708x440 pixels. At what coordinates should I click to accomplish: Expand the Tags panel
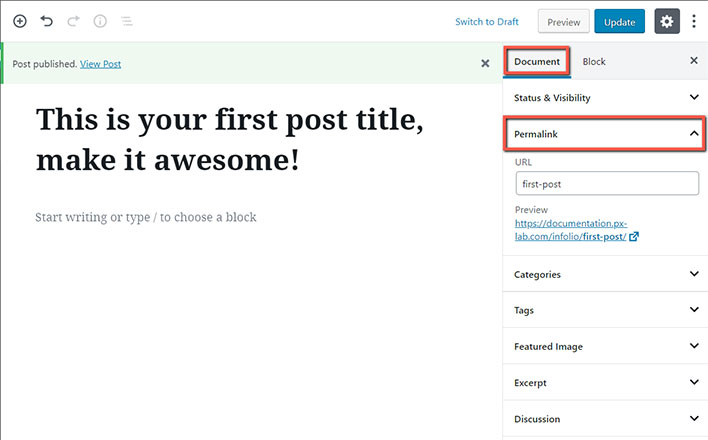(x=605, y=310)
